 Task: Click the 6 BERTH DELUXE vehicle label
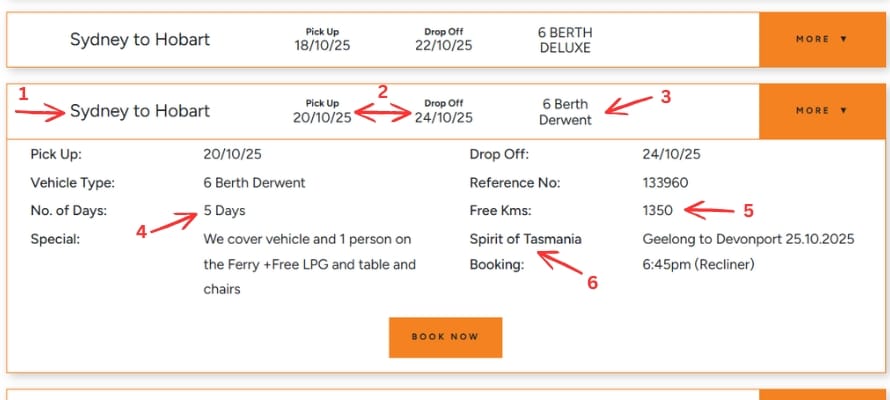564,39
